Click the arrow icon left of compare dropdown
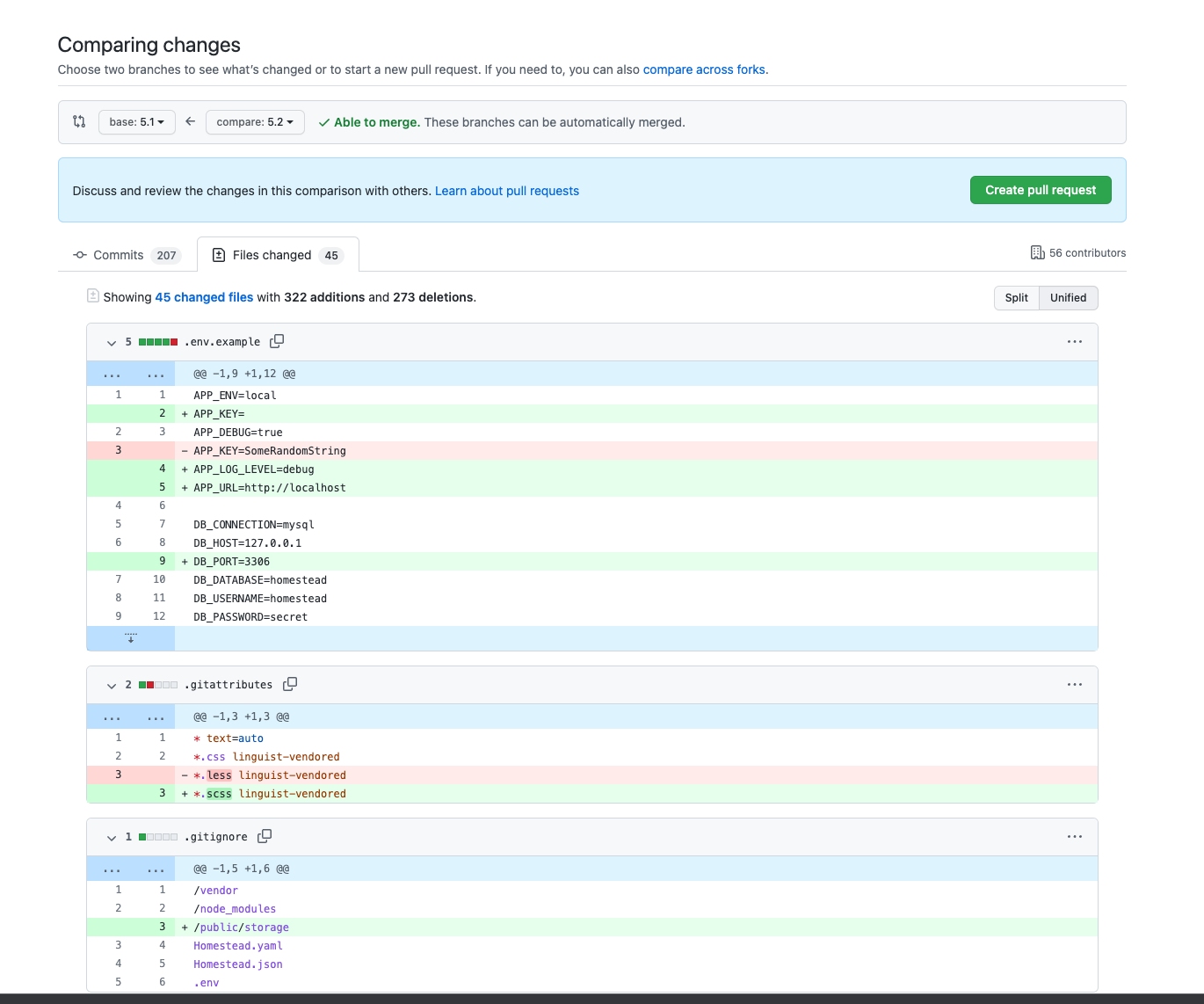This screenshot has height=1004, width=1204. coord(190,121)
